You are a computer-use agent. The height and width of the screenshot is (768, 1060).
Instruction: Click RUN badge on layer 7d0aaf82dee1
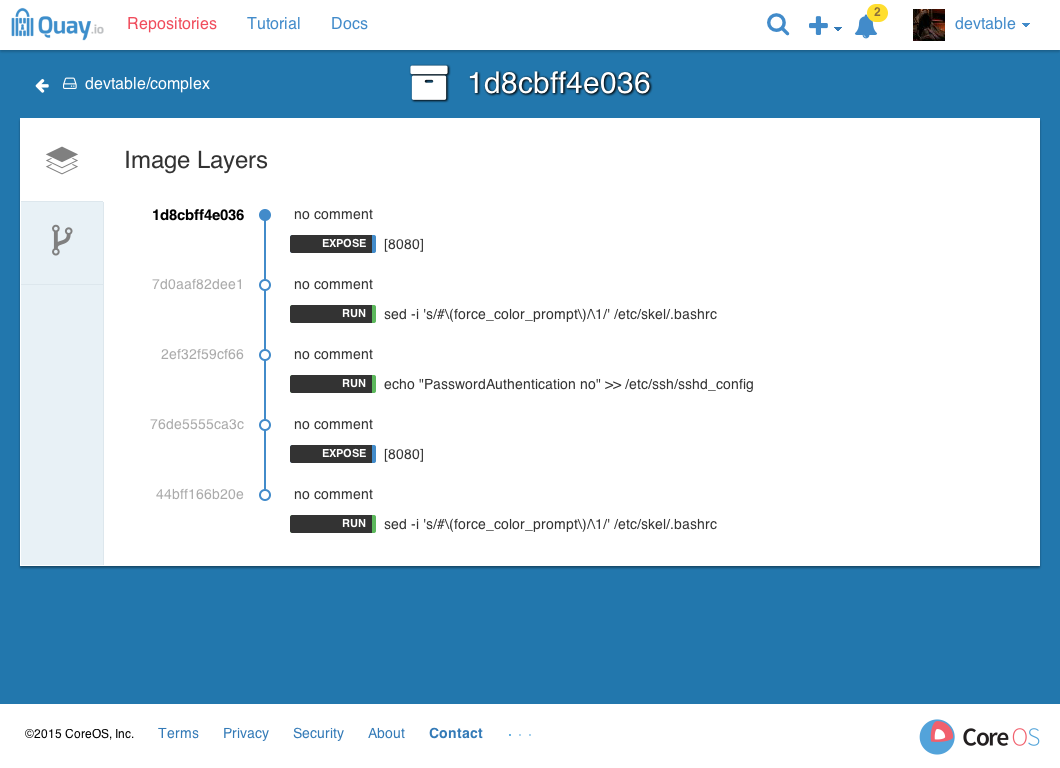tap(333, 314)
